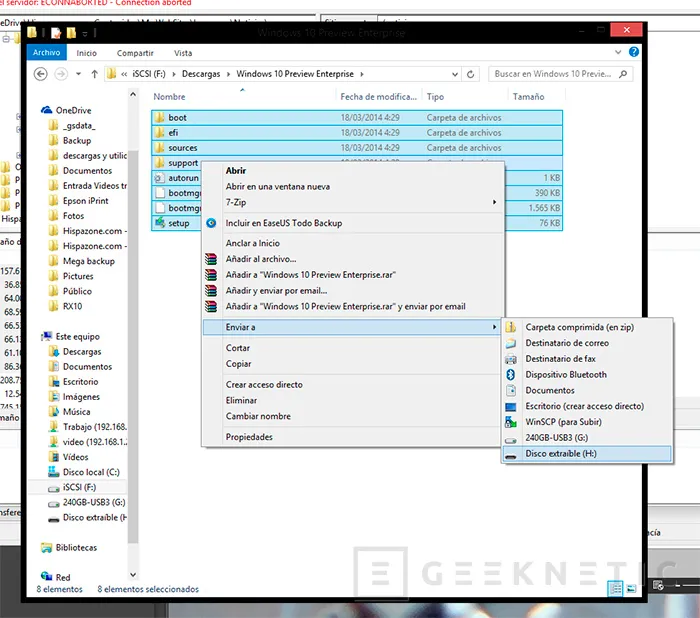Click WinSCP upload icon in submenu
This screenshot has width=700, height=618.
pos(511,422)
